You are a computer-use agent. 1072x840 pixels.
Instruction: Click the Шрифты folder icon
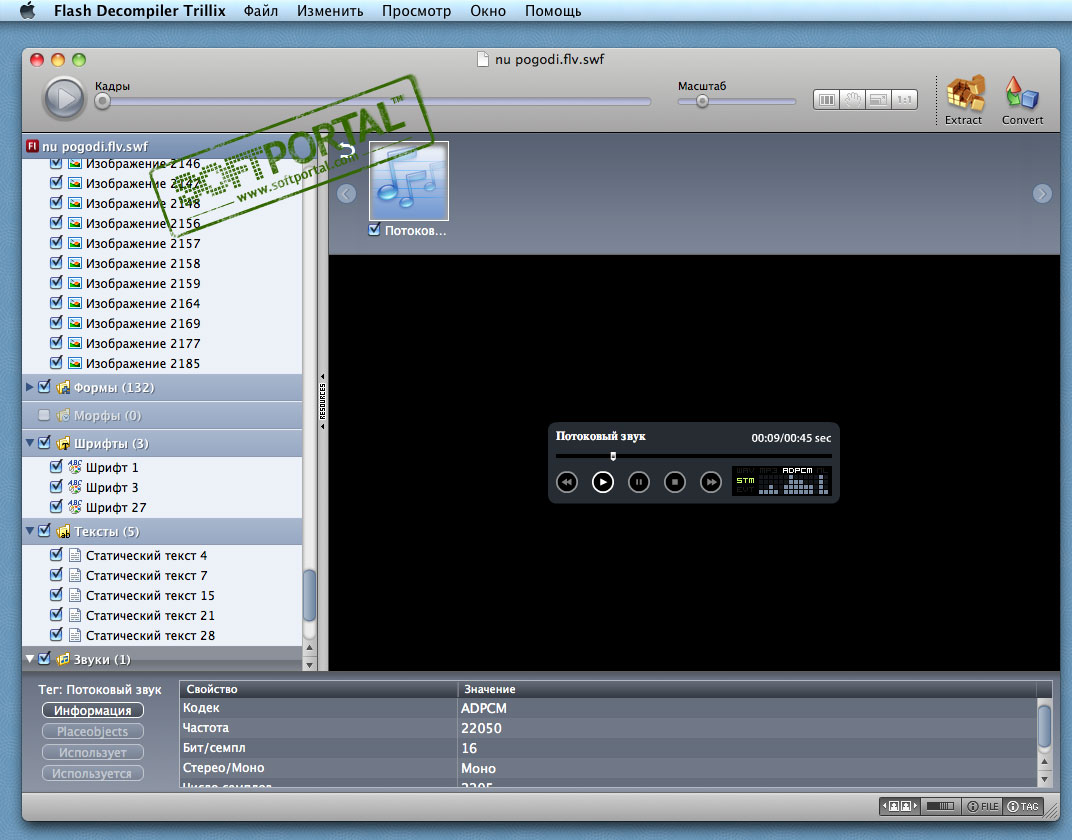pos(63,444)
